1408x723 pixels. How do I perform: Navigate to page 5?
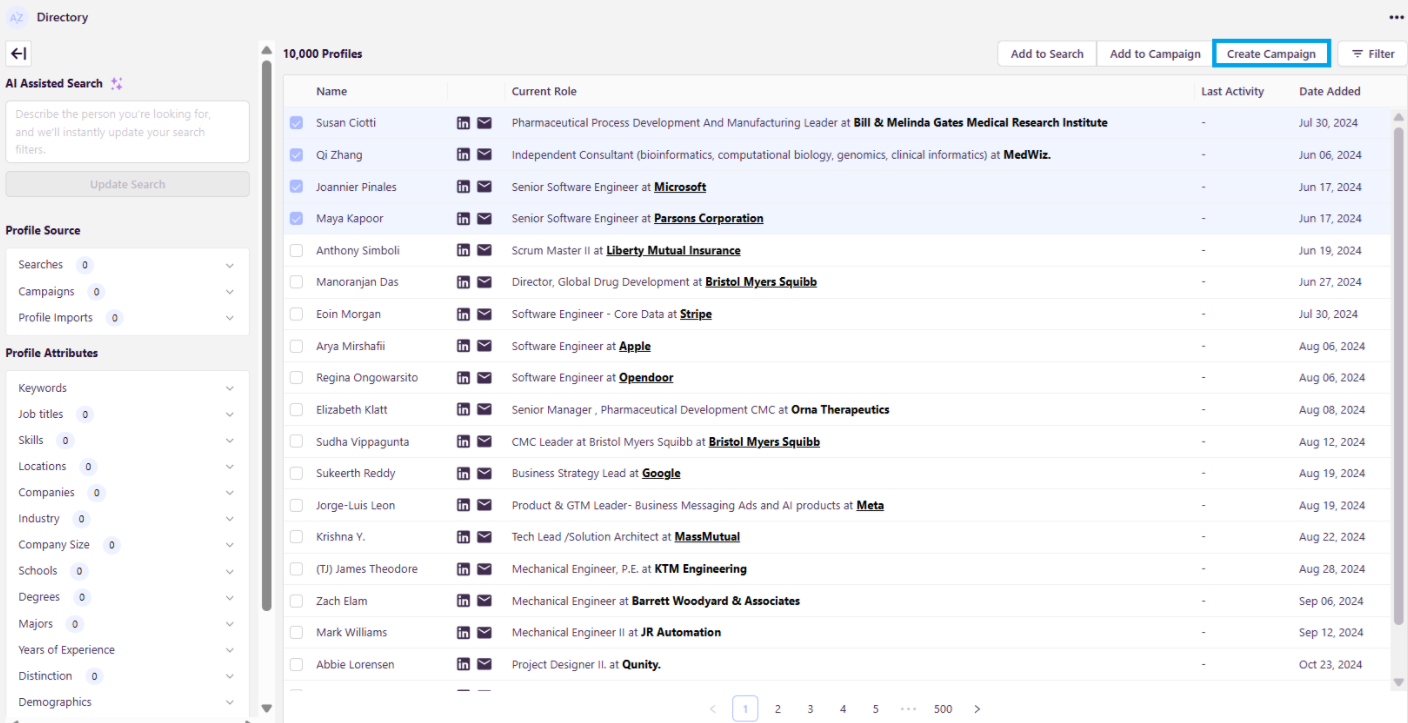click(875, 709)
